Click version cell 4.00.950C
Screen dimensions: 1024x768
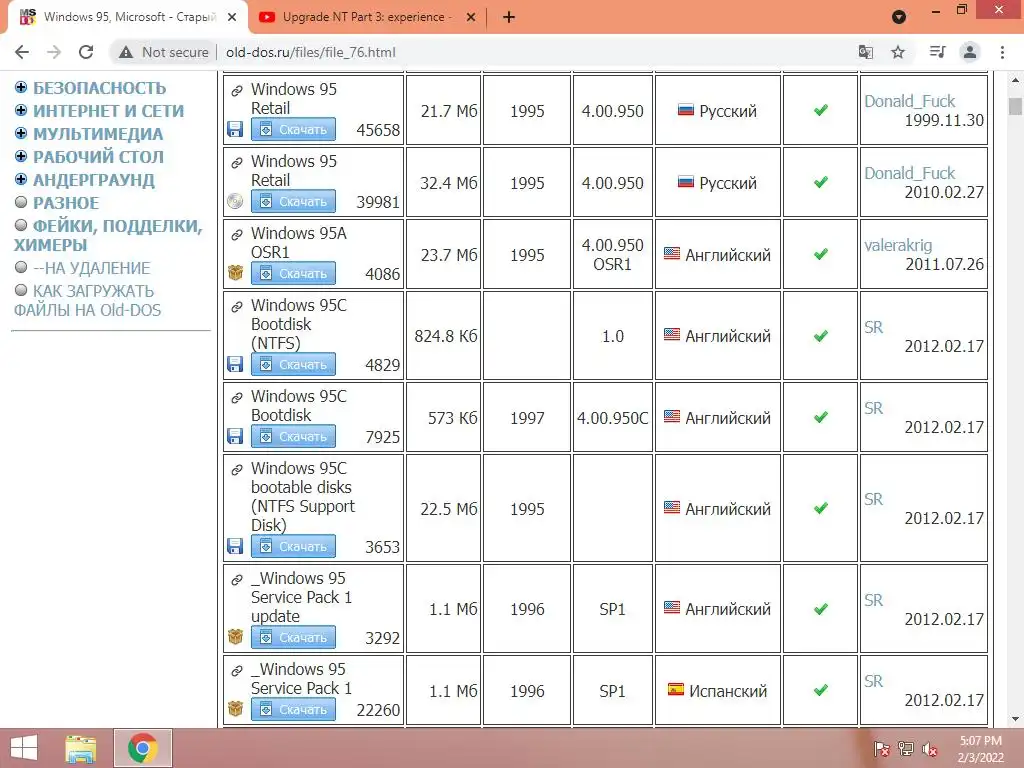(x=612, y=418)
